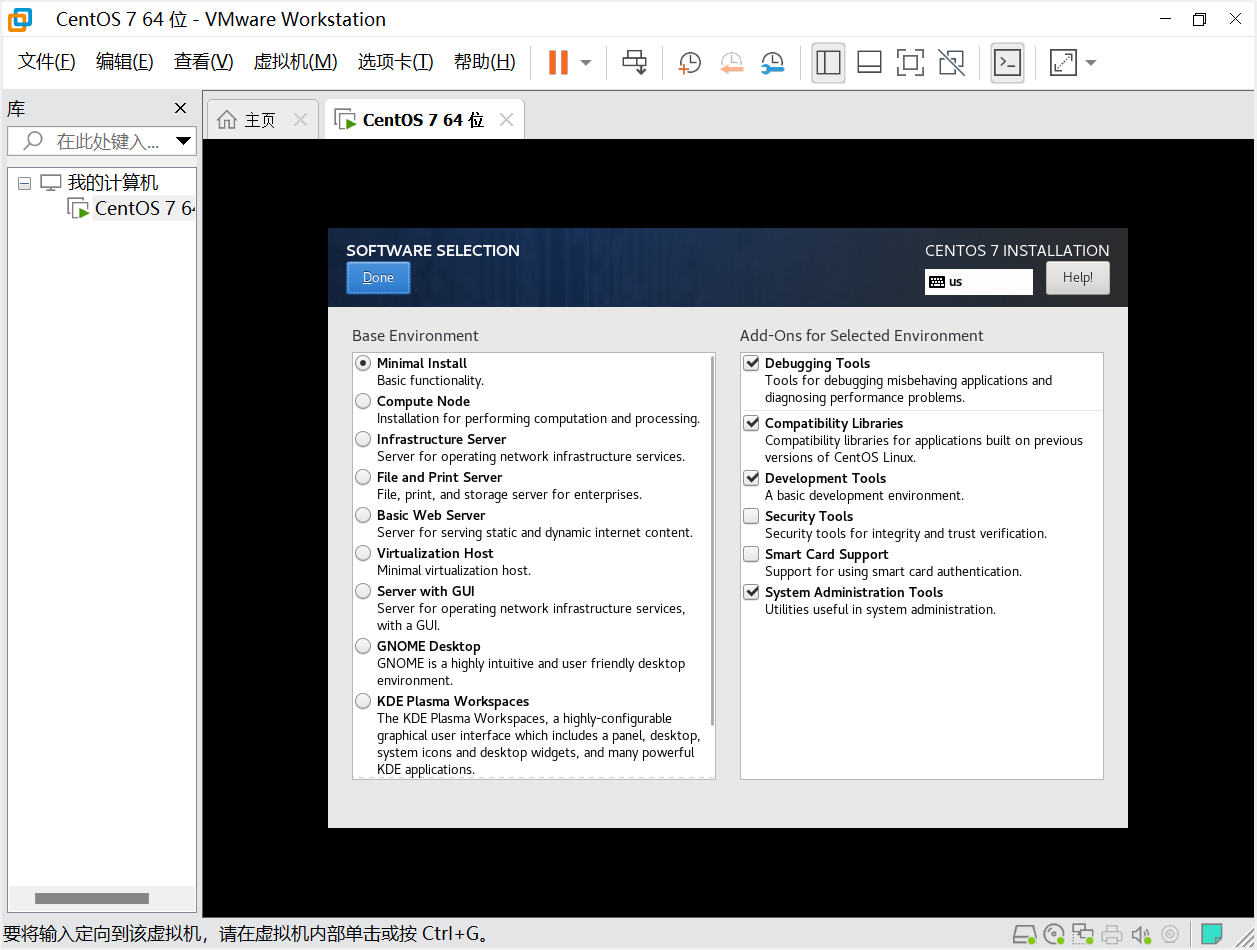The image size is (1257, 950).
Task: Enter full screen mode via the toolbar icon
Action: [910, 62]
